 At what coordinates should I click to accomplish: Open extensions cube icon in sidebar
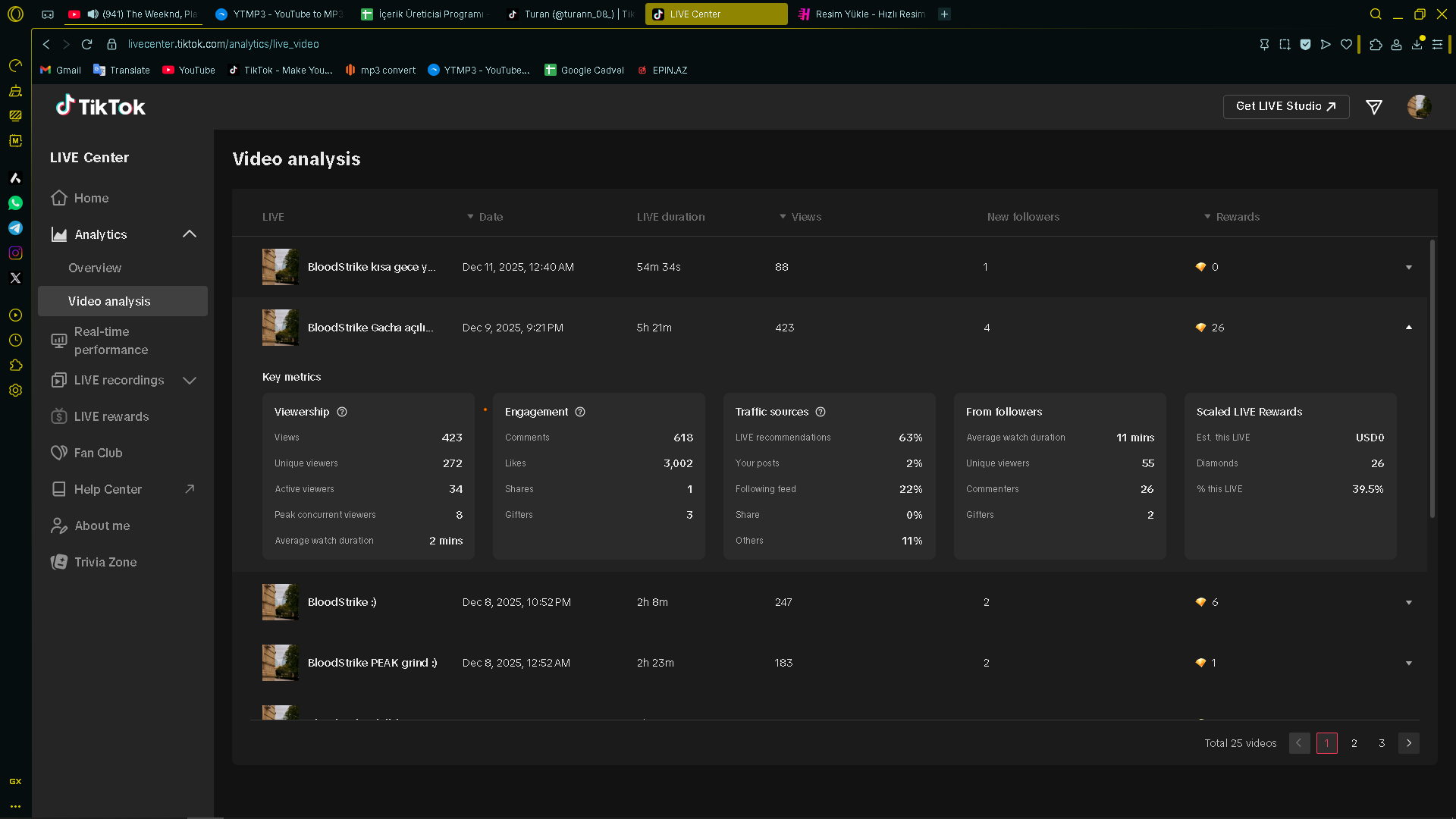[x=15, y=366]
